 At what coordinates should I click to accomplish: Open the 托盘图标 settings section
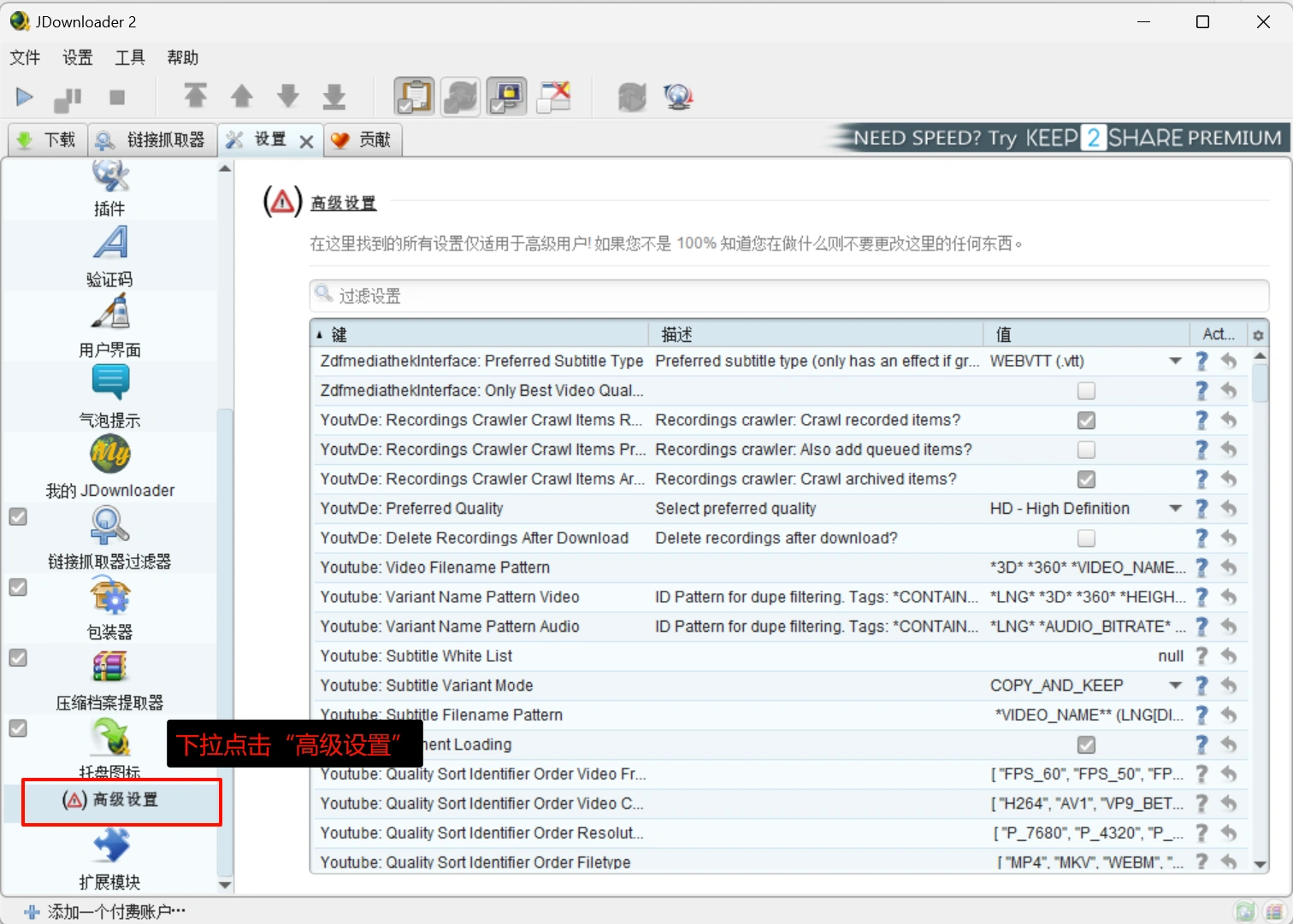coord(109,749)
